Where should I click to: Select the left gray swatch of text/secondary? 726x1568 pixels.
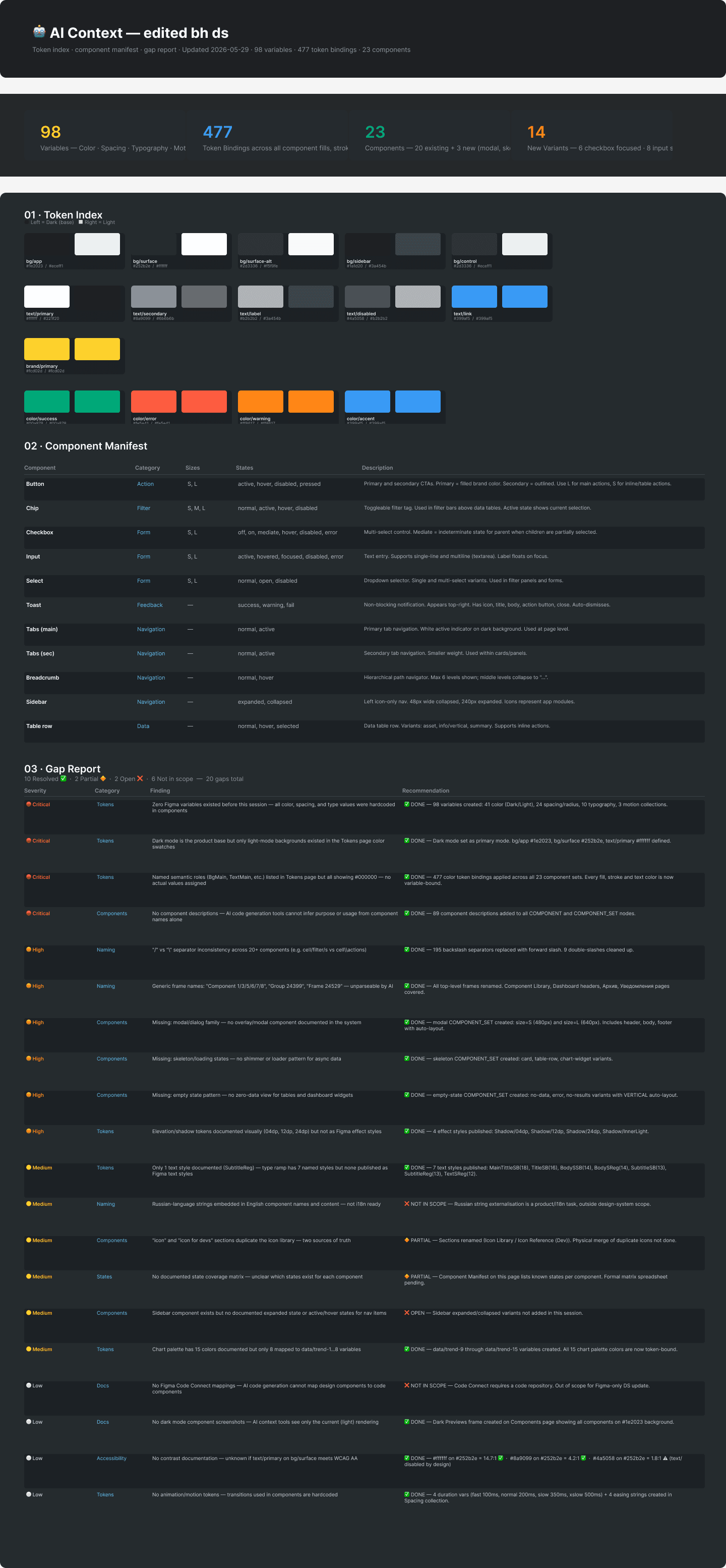(x=154, y=297)
